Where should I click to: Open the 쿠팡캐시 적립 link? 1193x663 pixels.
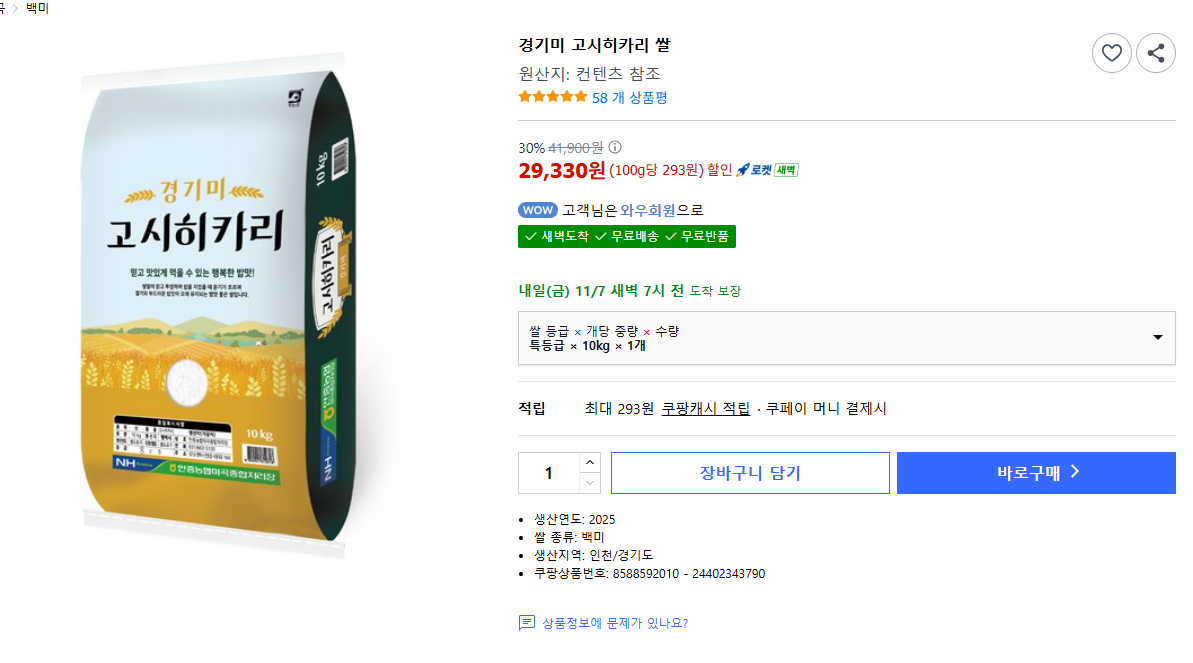[x=706, y=408]
